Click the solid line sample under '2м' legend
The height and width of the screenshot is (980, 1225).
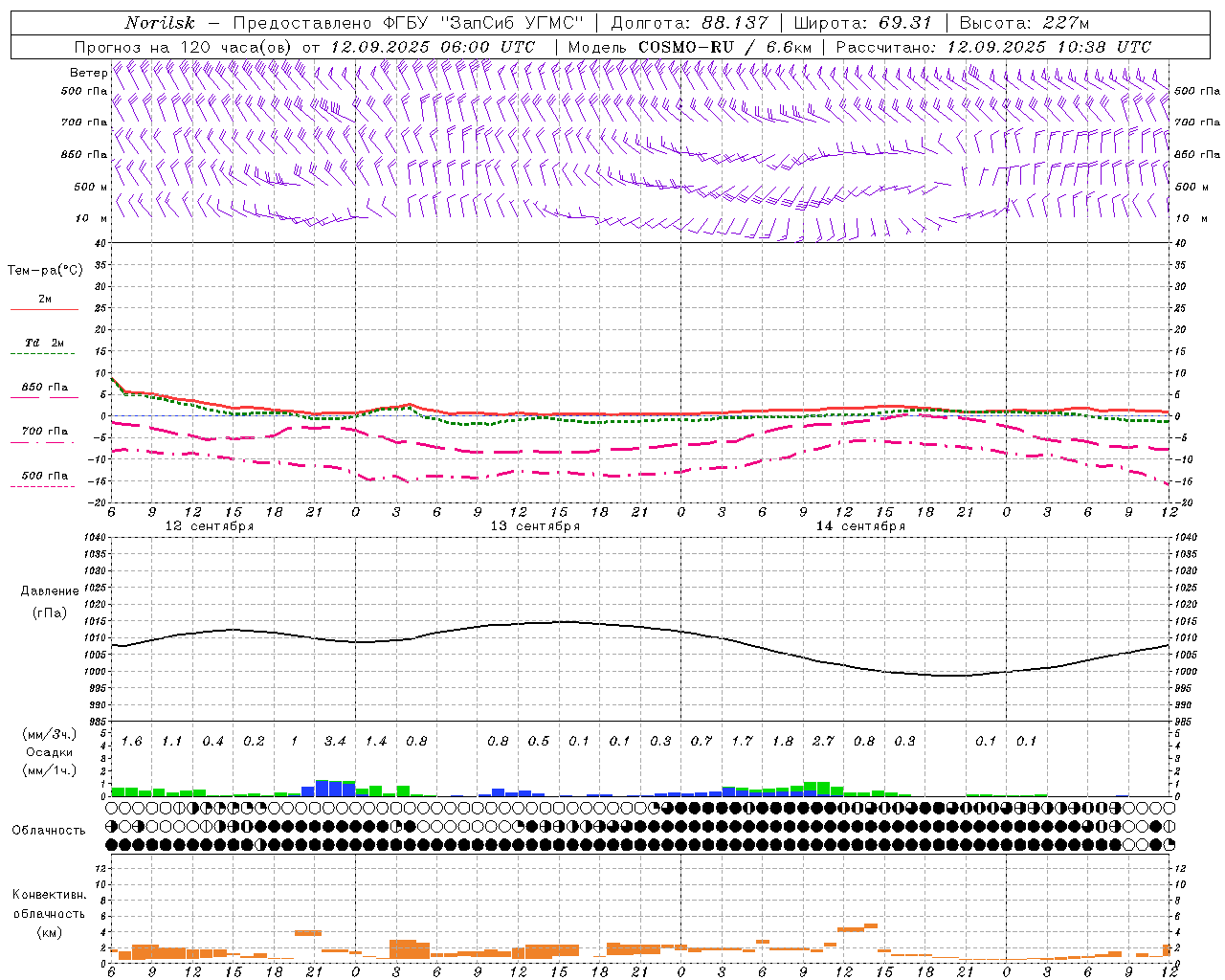pos(44,309)
